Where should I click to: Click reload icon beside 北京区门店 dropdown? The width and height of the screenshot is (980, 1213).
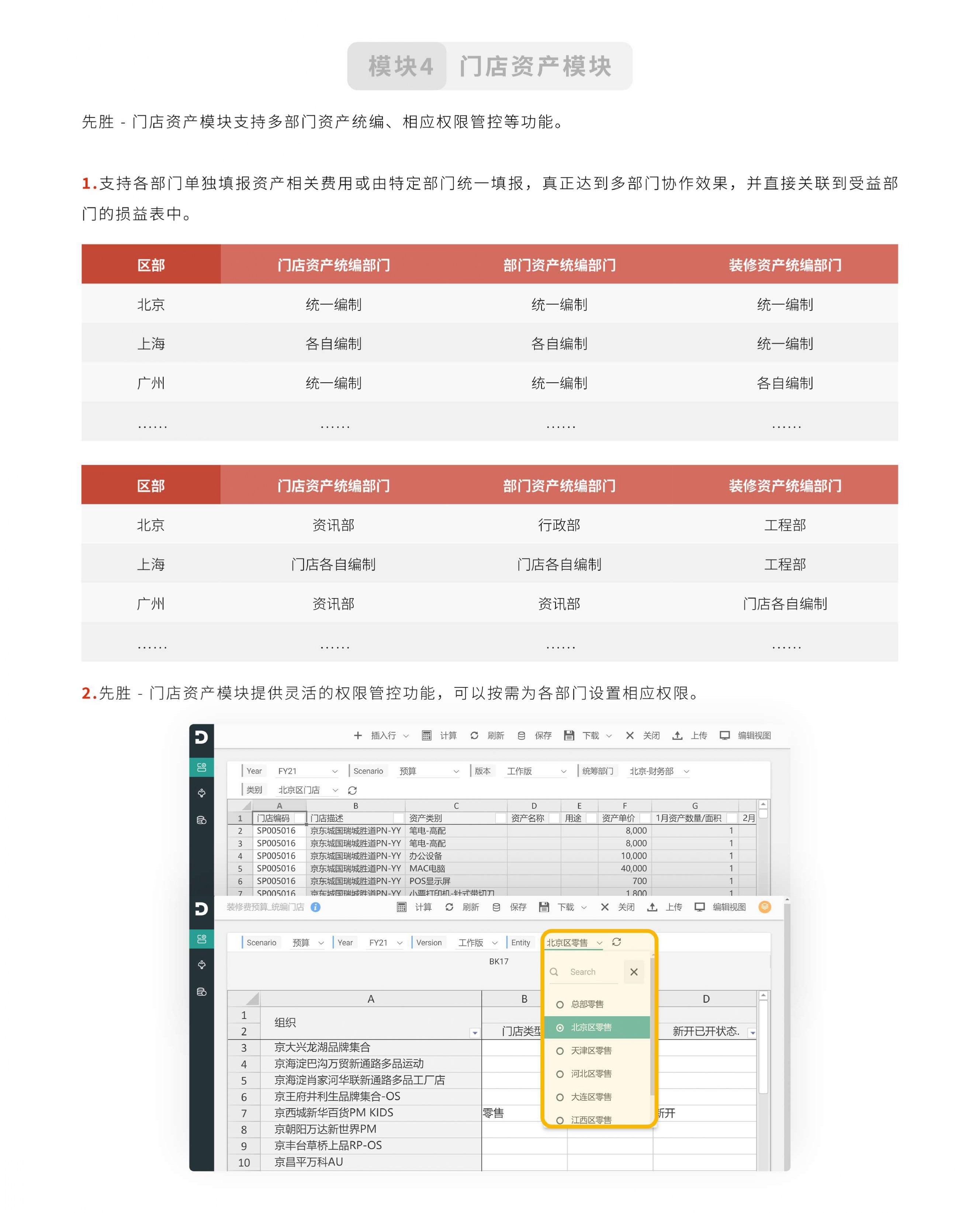[352, 790]
